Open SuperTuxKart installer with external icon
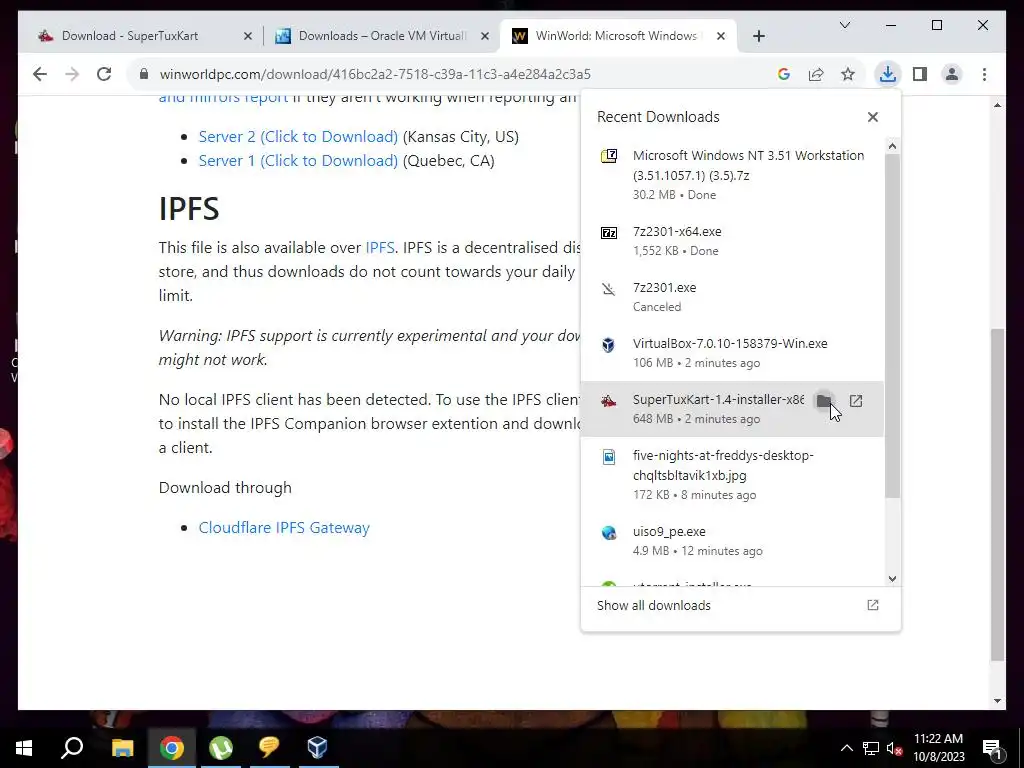Image resolution: width=1024 pixels, height=768 pixels. pos(856,400)
